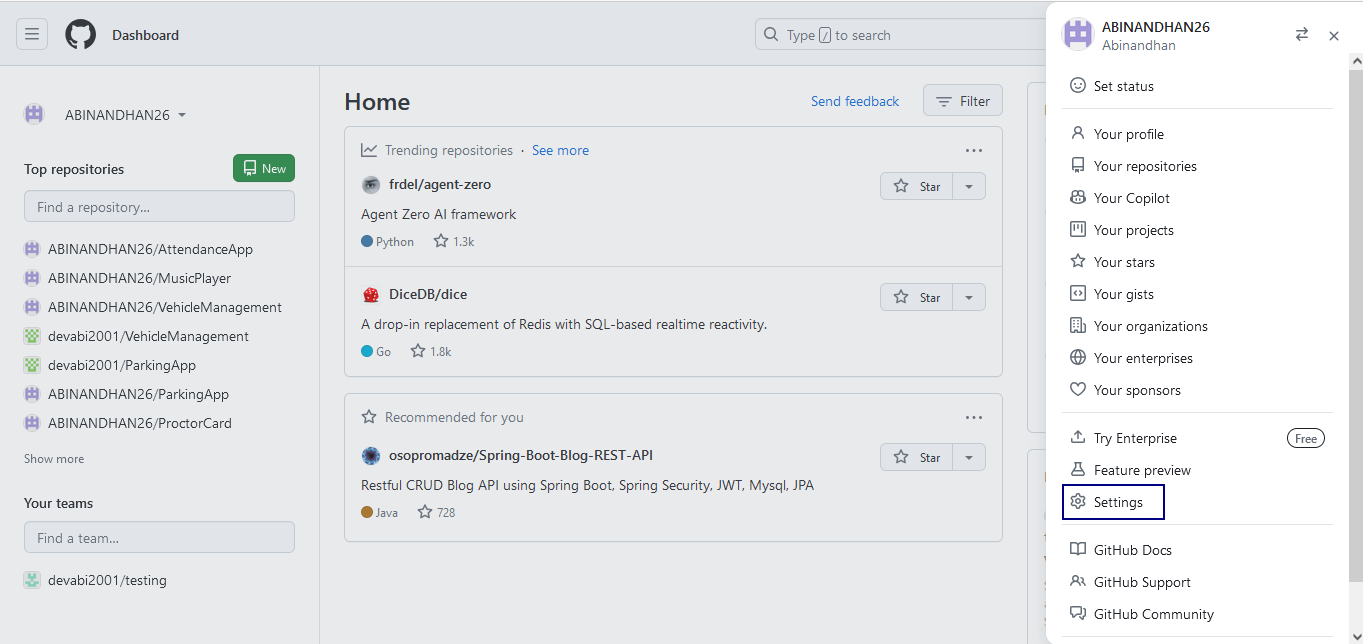Click the 1.3k stars count on agent-zero
1363x644 pixels.
coord(454,241)
